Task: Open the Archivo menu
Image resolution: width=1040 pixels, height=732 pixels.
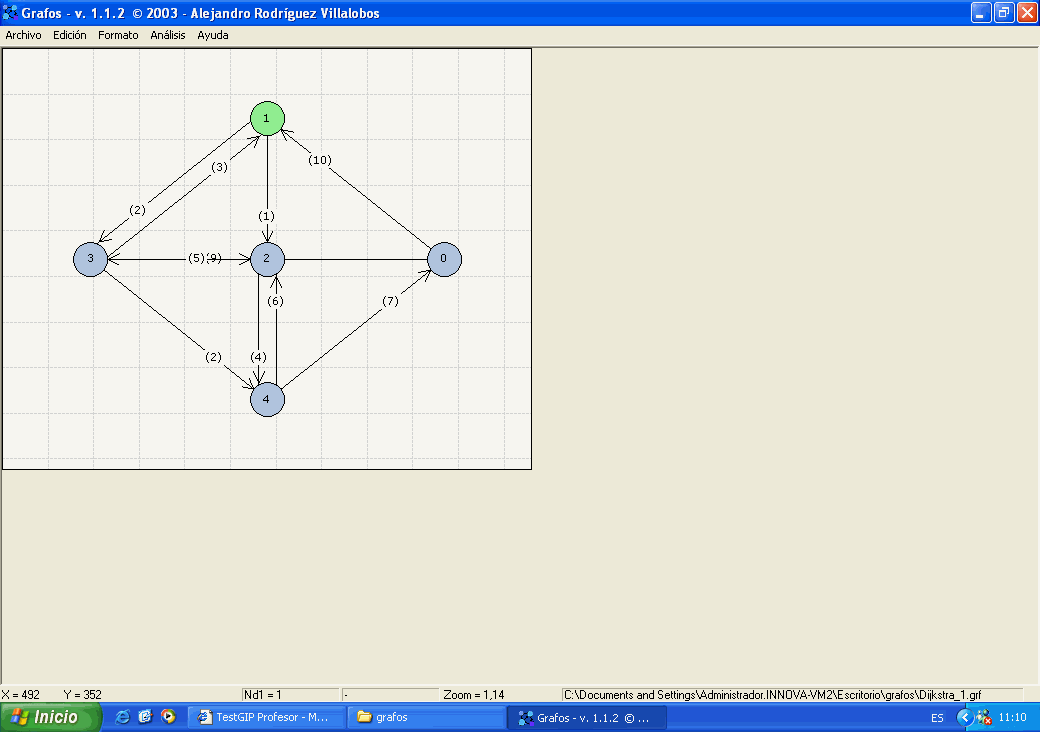Action: pyautogui.click(x=24, y=35)
